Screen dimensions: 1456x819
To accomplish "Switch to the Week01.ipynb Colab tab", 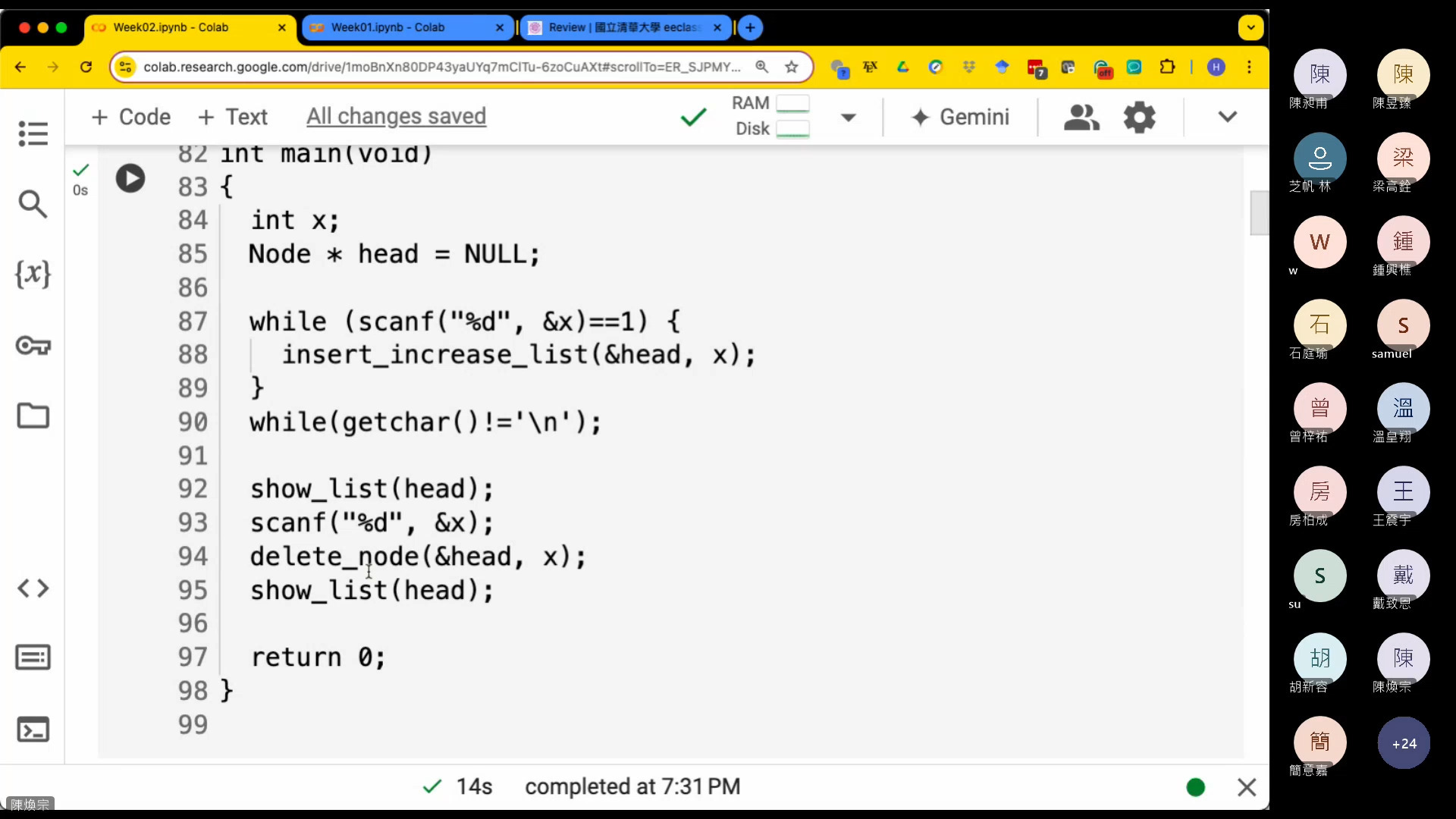I will [388, 27].
